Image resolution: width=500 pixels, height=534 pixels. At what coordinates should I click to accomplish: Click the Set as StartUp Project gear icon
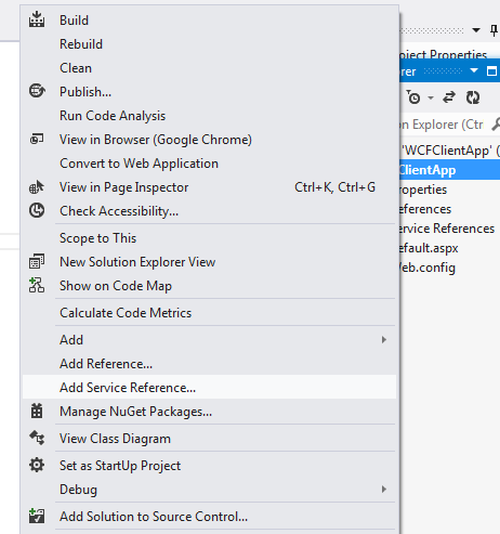(x=36, y=465)
